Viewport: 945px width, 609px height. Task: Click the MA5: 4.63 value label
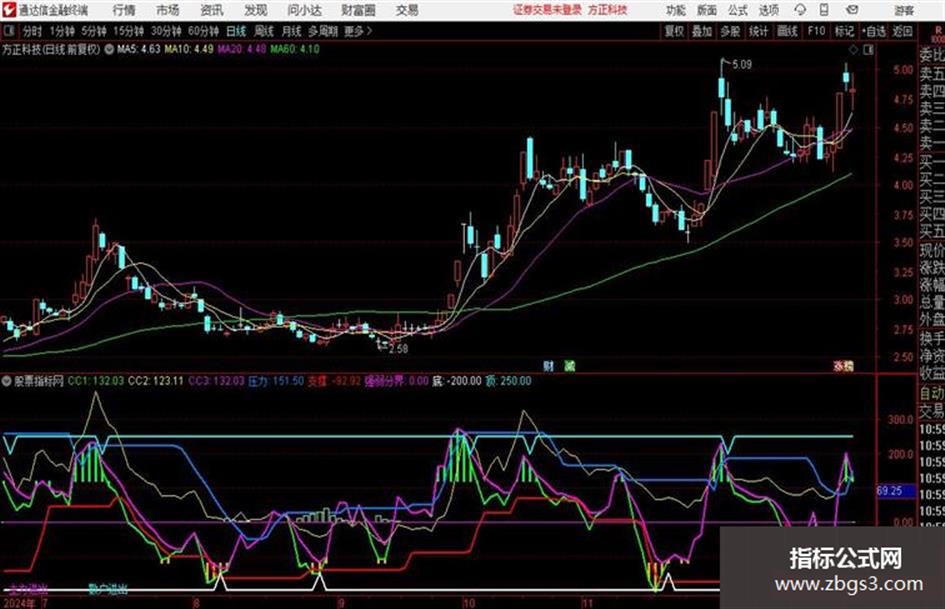139,49
